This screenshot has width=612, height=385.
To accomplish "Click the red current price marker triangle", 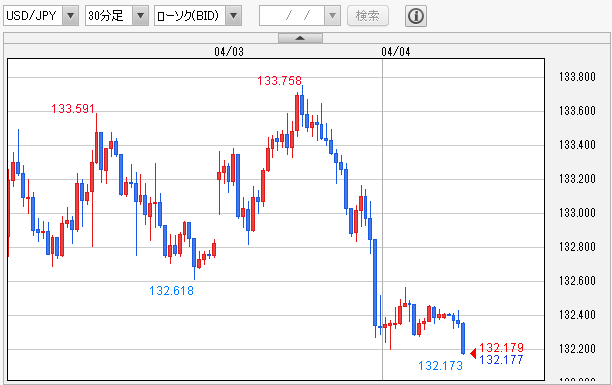I will click(x=473, y=353).
